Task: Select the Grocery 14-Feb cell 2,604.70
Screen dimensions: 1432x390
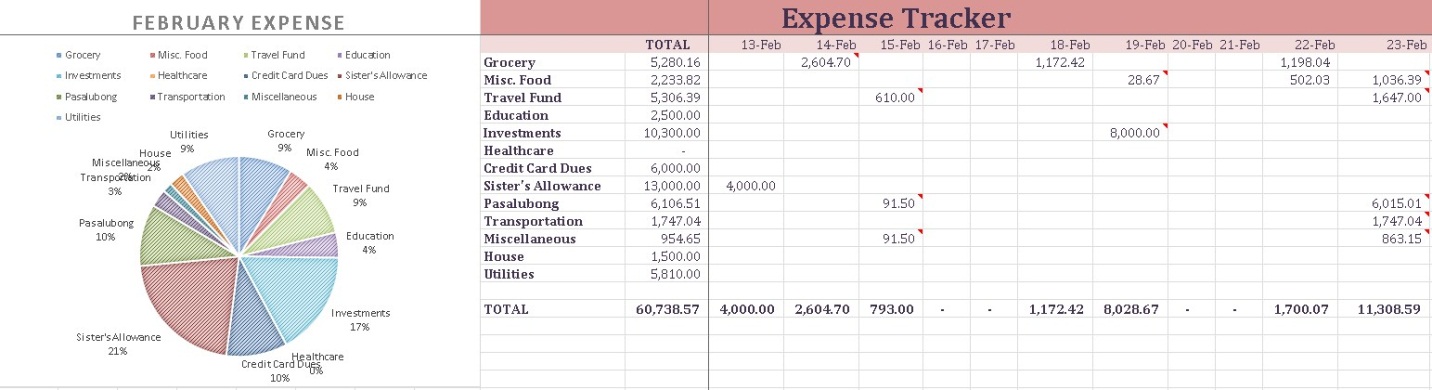Action: pos(821,63)
